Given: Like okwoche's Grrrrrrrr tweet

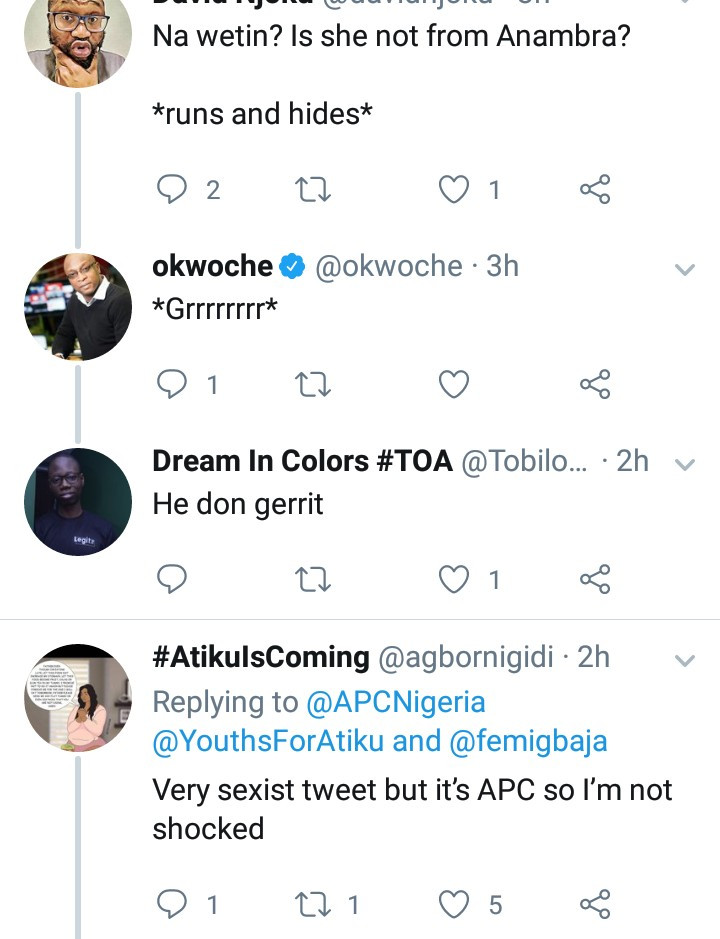Looking at the screenshot, I should click(455, 384).
